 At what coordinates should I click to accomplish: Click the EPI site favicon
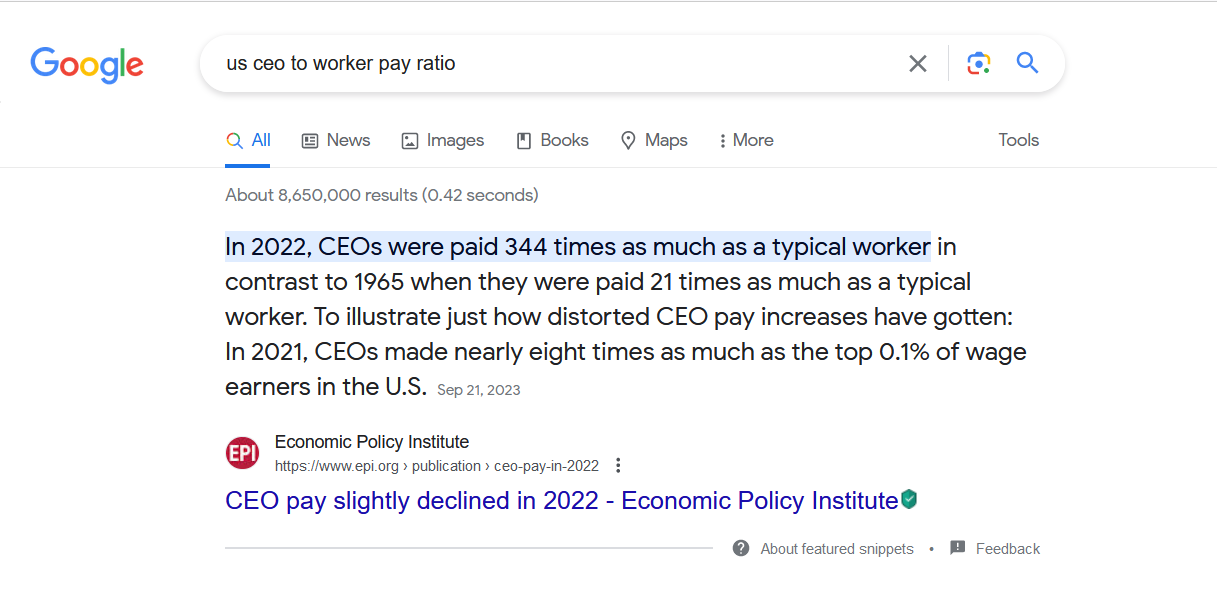(x=242, y=453)
